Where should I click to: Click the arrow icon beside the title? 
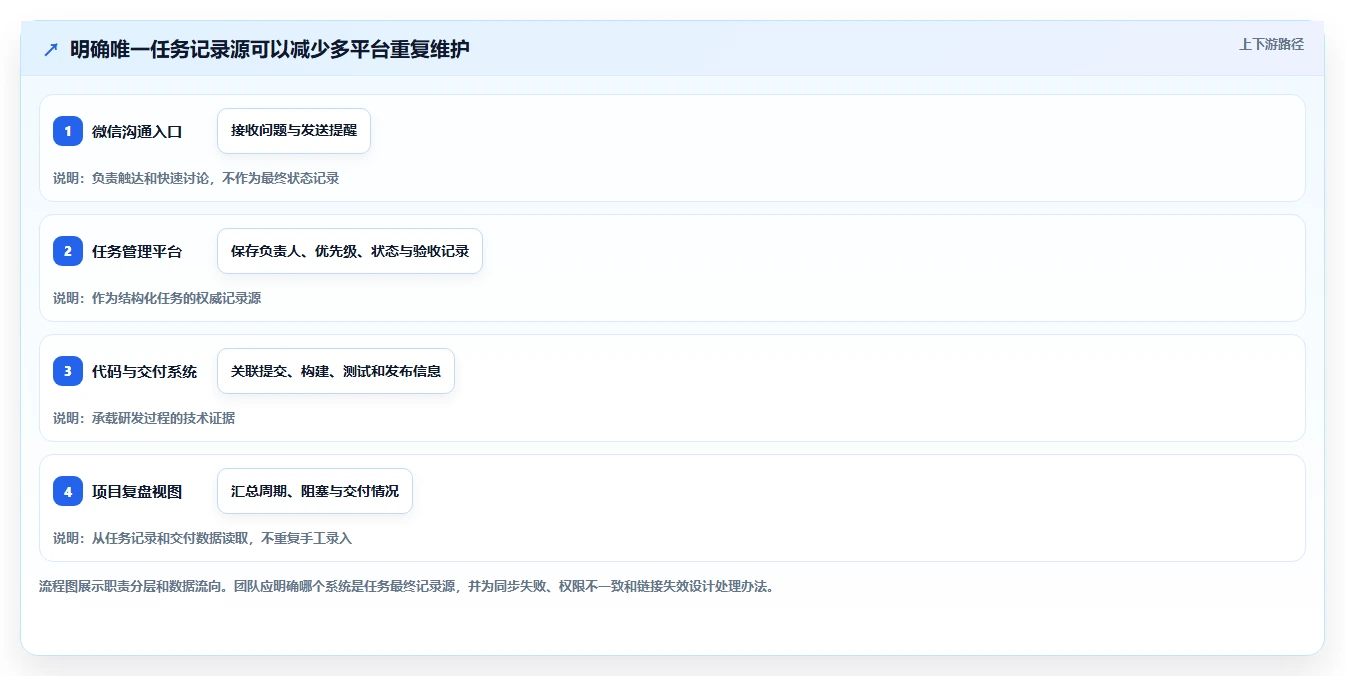(x=51, y=49)
